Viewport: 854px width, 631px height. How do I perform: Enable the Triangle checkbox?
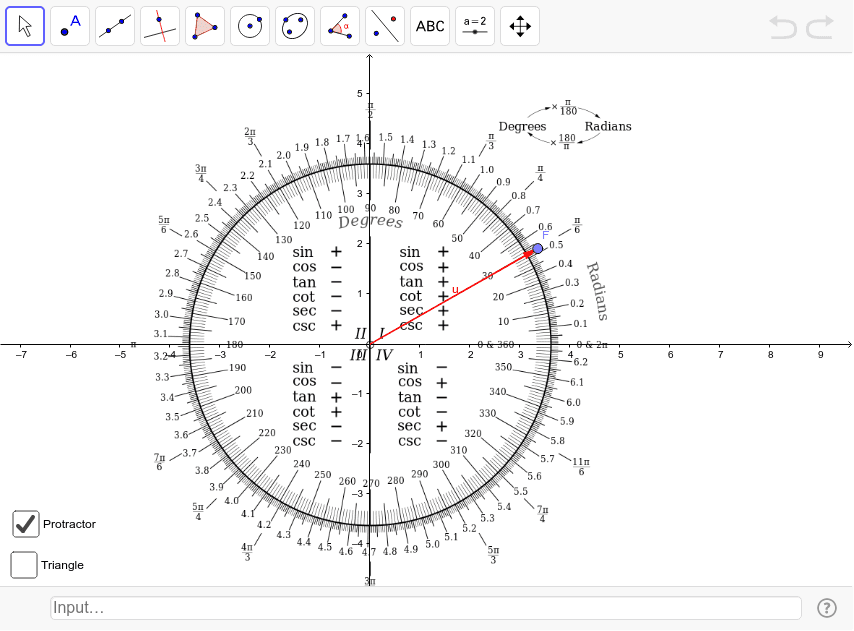[x=24, y=565]
